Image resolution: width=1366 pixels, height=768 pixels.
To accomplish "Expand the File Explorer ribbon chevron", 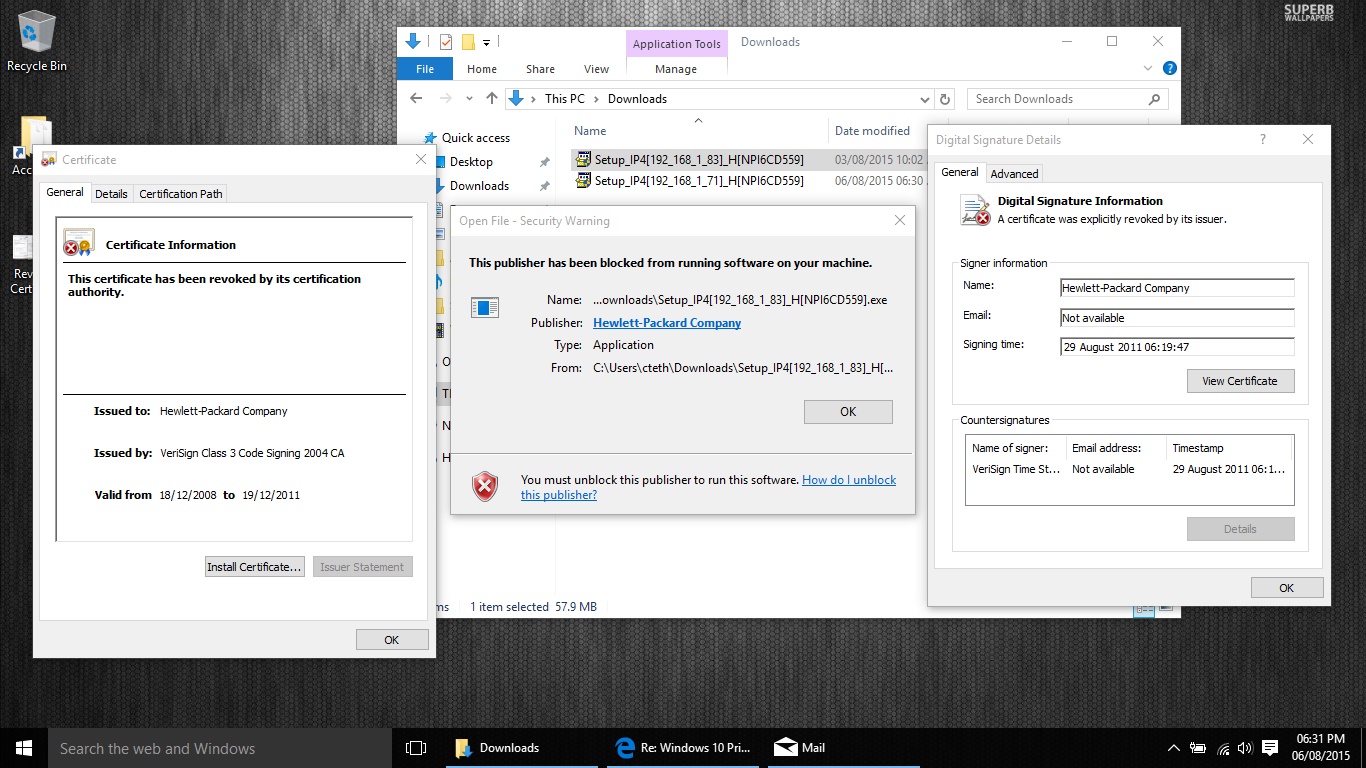I will click(1148, 69).
